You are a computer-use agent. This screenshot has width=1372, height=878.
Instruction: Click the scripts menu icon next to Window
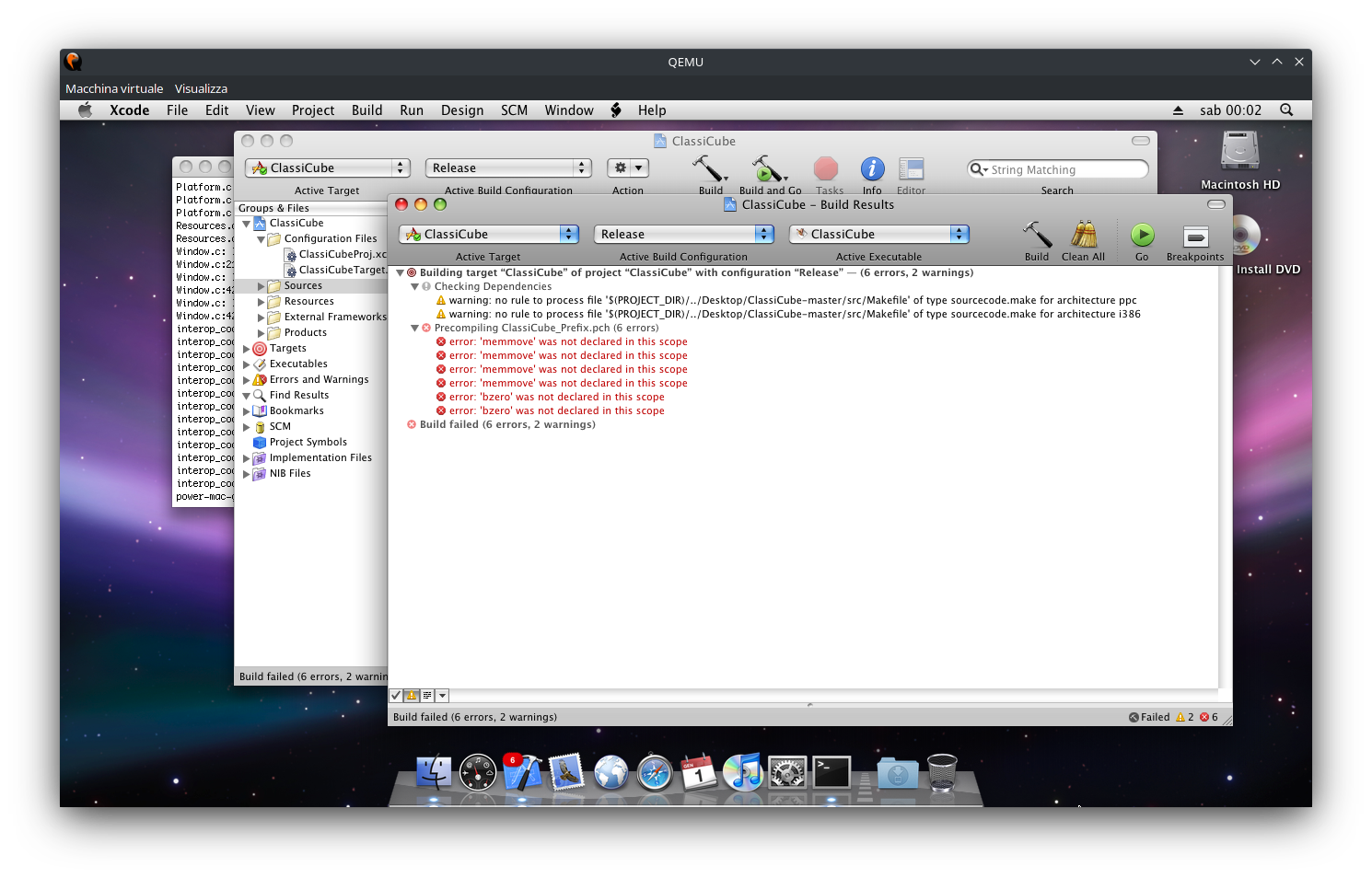pos(616,110)
